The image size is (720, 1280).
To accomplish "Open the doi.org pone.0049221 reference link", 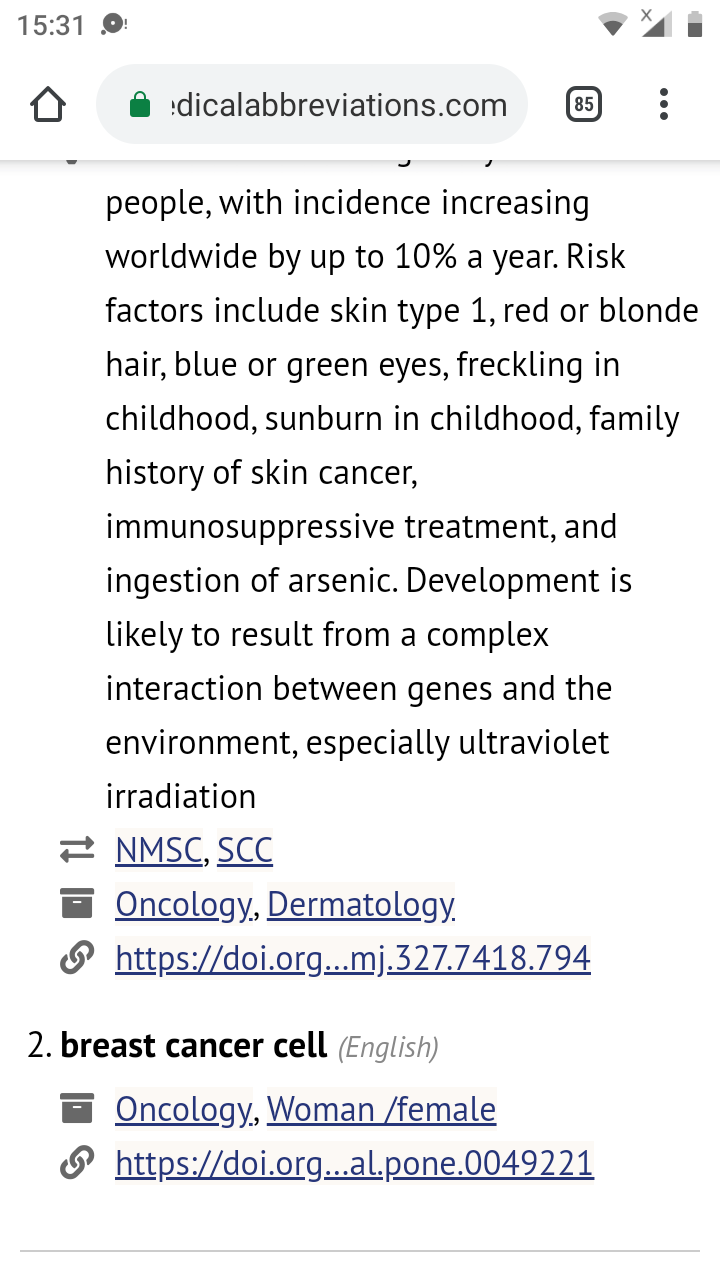I will pos(354,1163).
